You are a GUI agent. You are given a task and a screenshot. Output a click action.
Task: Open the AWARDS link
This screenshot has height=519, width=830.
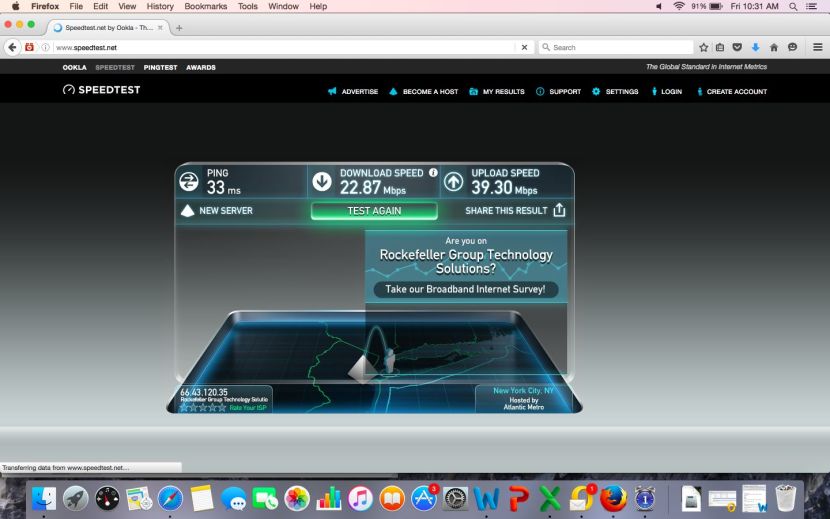(x=201, y=68)
